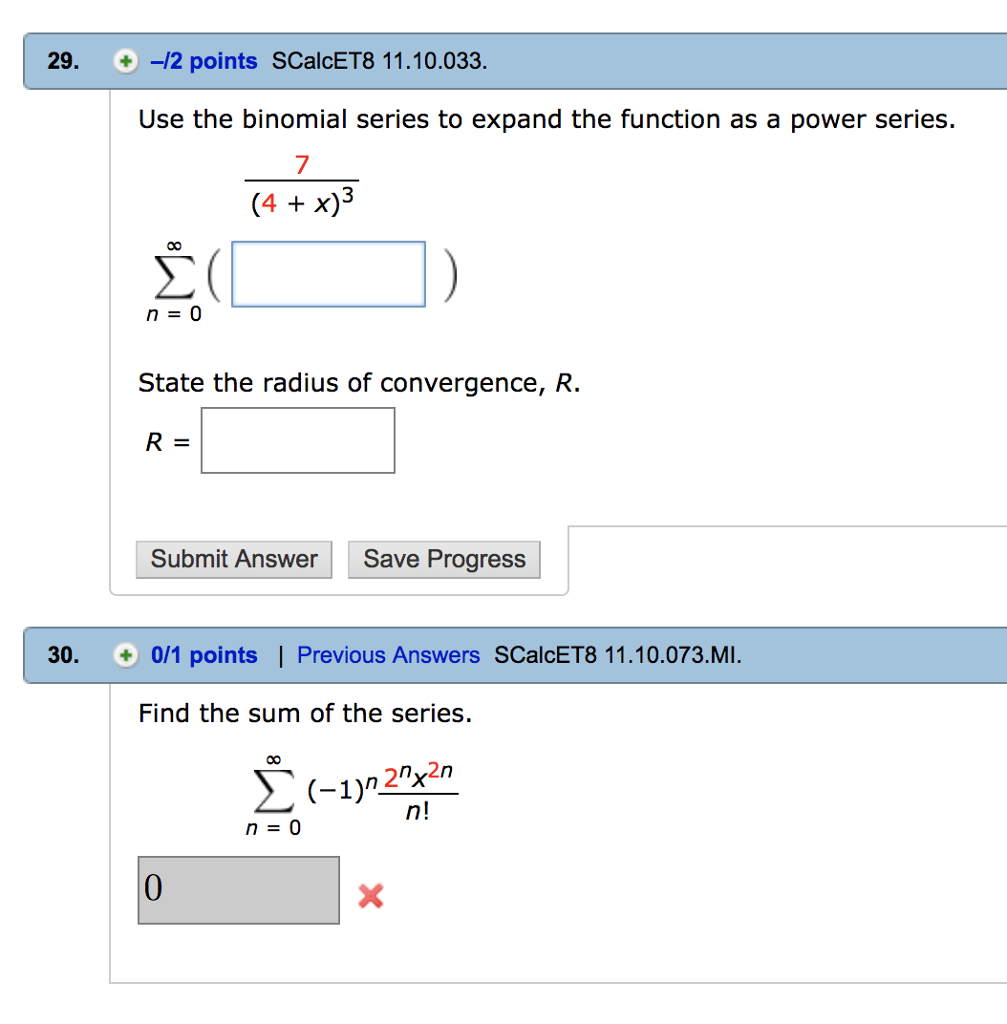Click the radius of convergence R field
Viewport: 1007px width, 1024px height.
click(298, 440)
